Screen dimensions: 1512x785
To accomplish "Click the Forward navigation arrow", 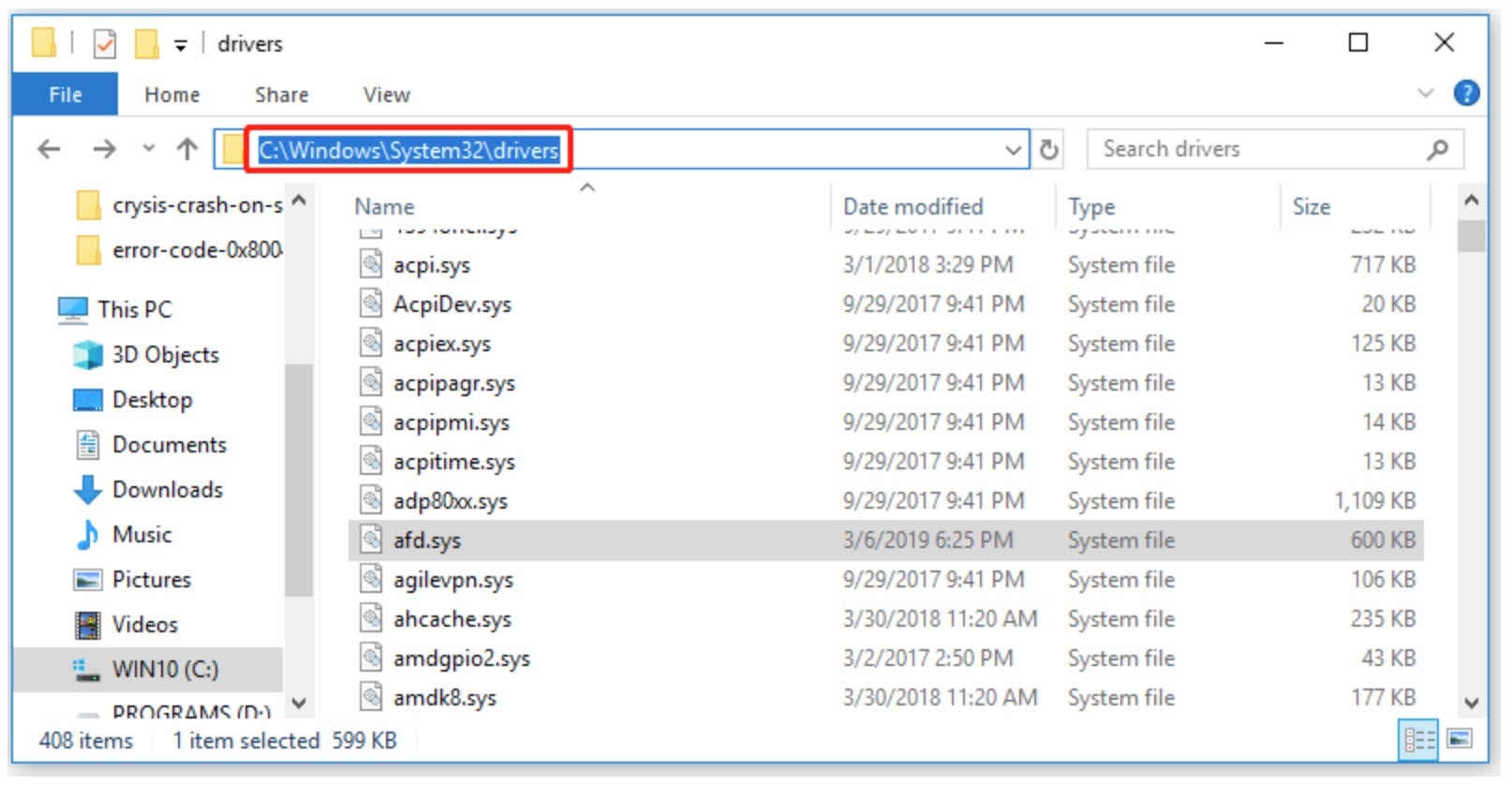I will pos(104,149).
